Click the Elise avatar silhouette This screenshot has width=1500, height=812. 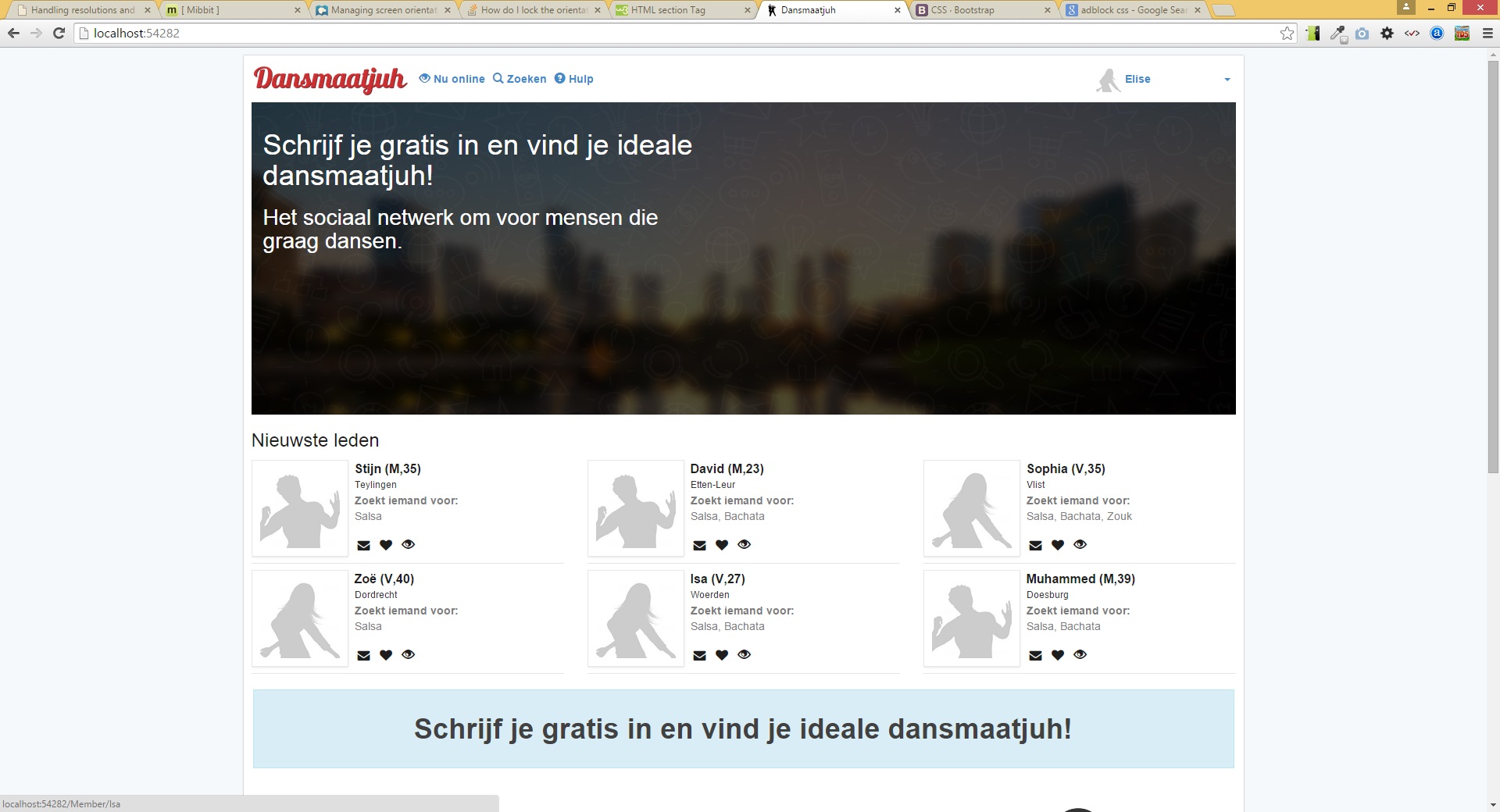[1108, 80]
